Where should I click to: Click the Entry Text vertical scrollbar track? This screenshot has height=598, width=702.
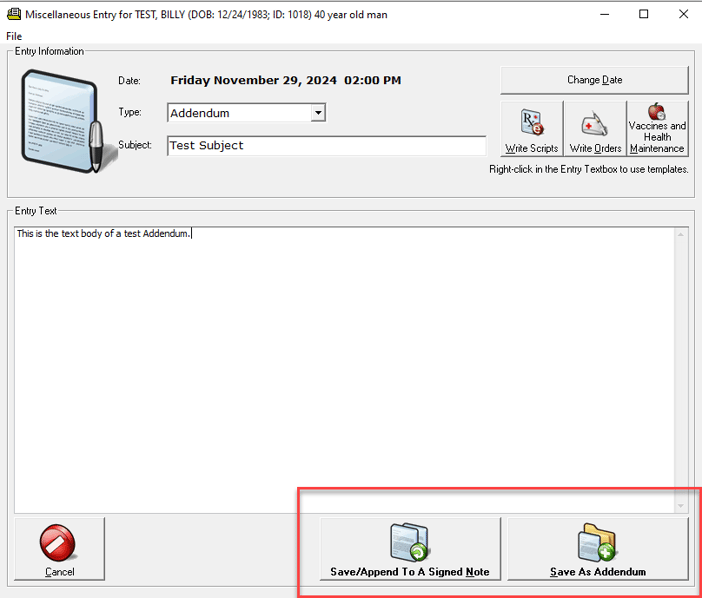[681, 370]
